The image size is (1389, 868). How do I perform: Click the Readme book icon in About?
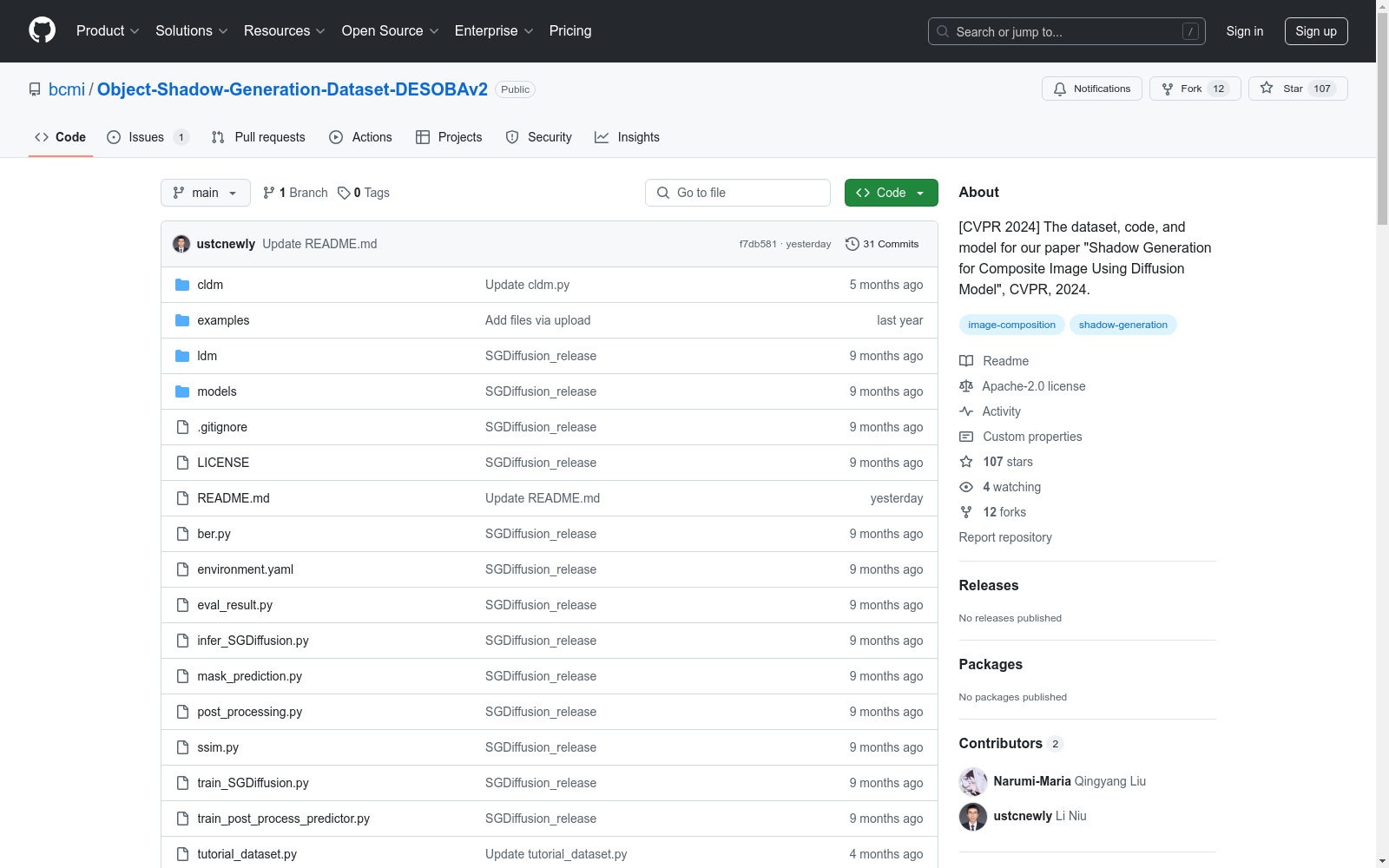[966, 361]
